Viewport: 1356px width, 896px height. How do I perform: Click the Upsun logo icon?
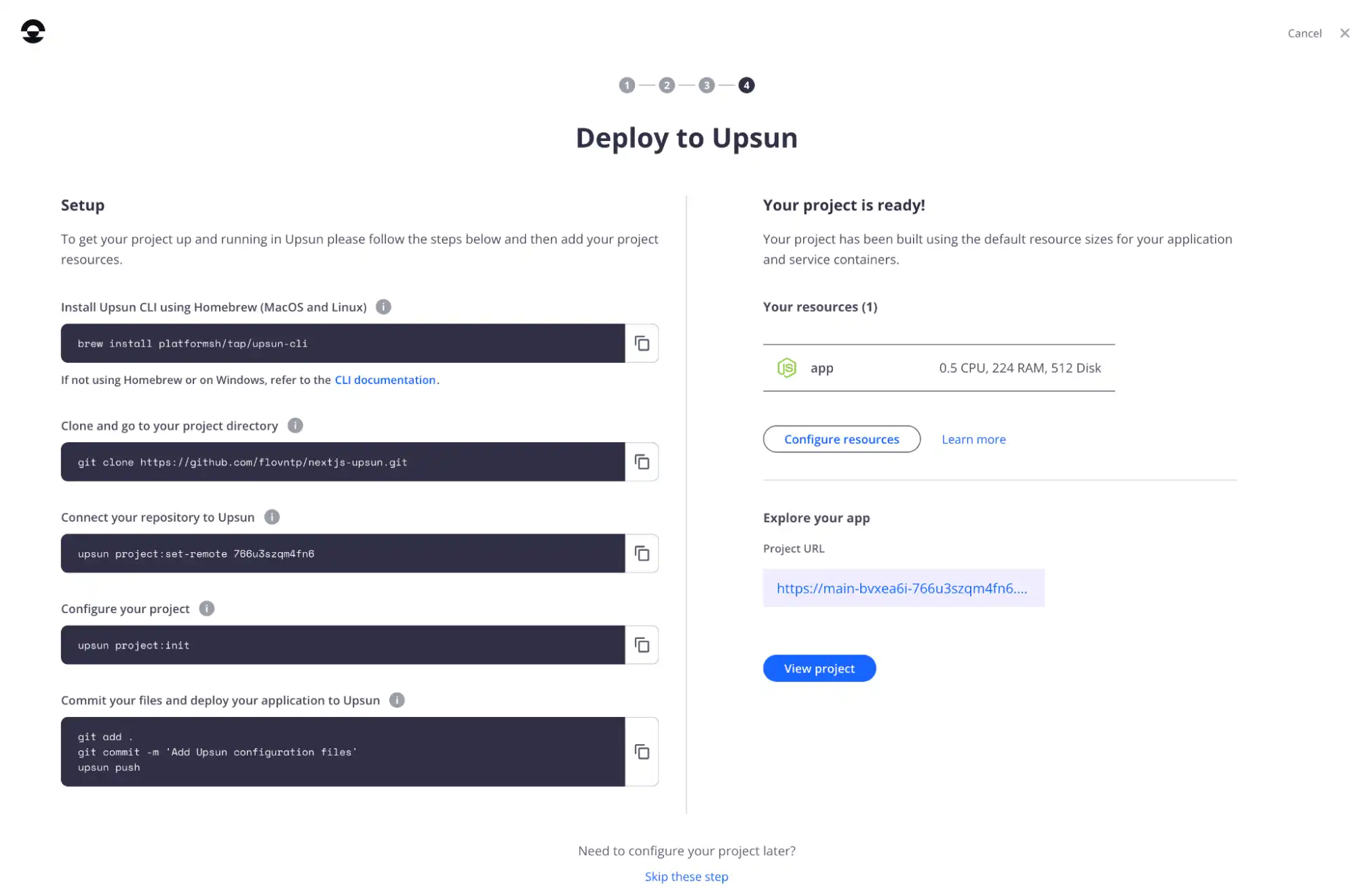pyautogui.click(x=33, y=31)
